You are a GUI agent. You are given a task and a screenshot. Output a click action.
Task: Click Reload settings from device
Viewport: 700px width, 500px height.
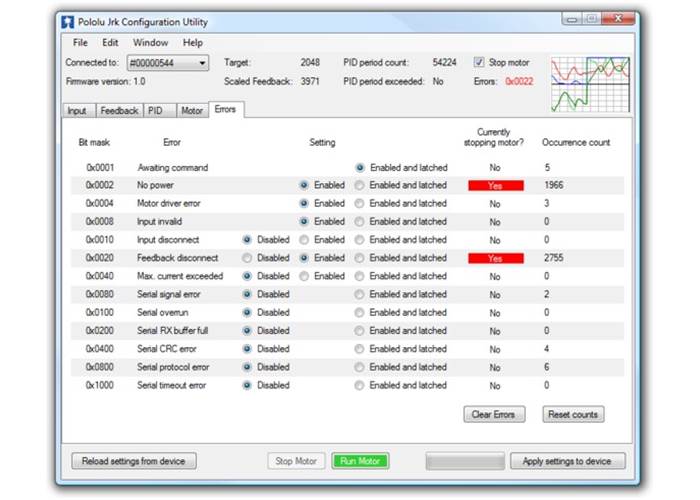pos(133,461)
